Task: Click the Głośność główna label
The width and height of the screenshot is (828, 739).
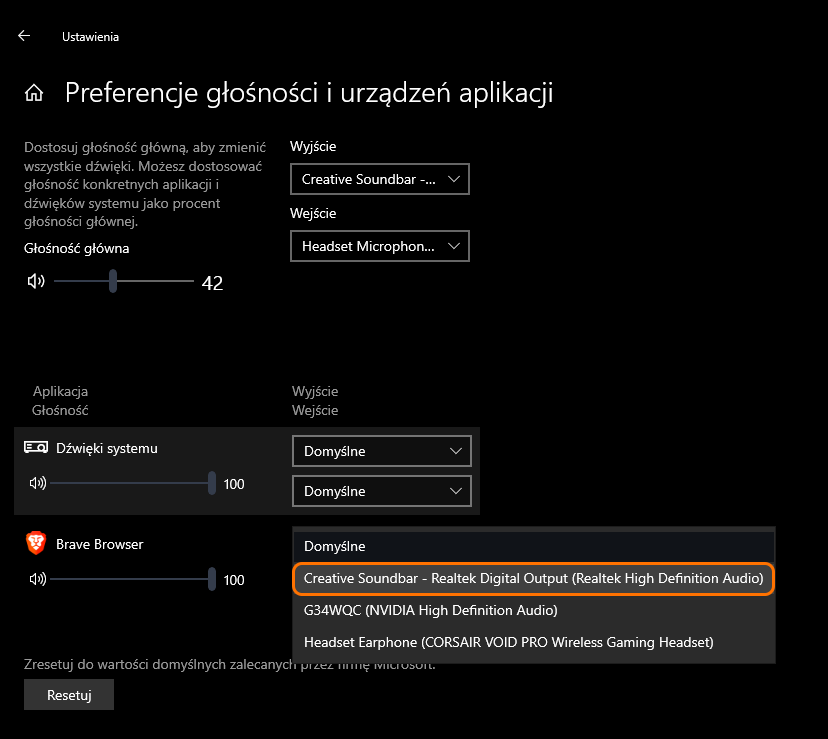Action: tap(77, 249)
